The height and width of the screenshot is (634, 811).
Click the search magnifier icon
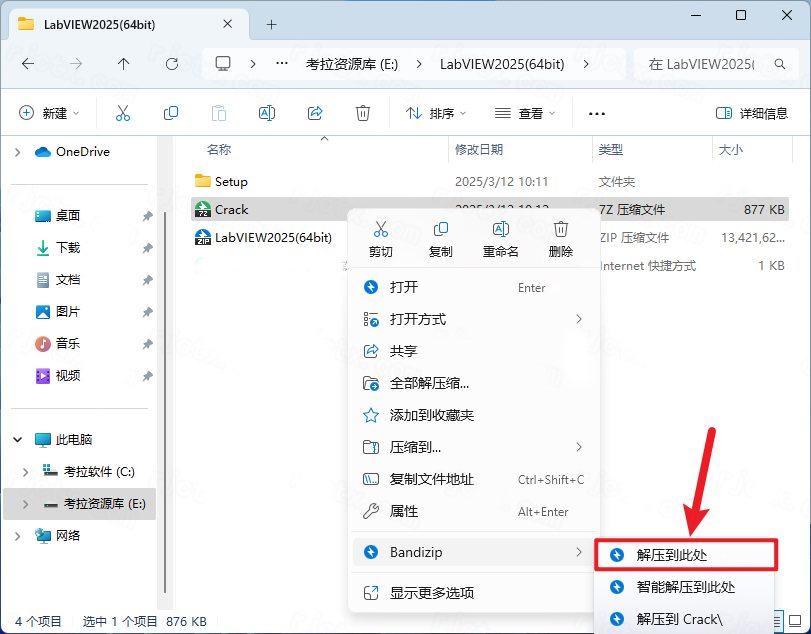click(779, 64)
